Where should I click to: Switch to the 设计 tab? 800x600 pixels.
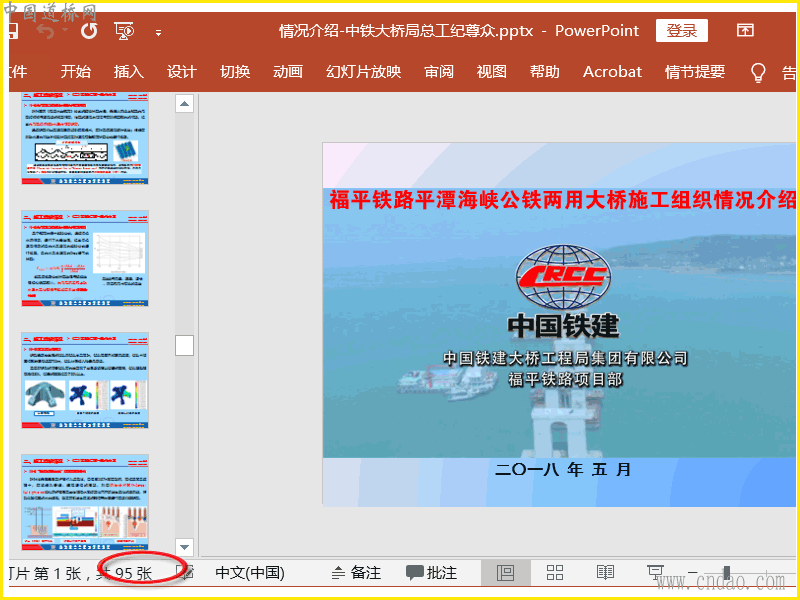click(x=182, y=71)
